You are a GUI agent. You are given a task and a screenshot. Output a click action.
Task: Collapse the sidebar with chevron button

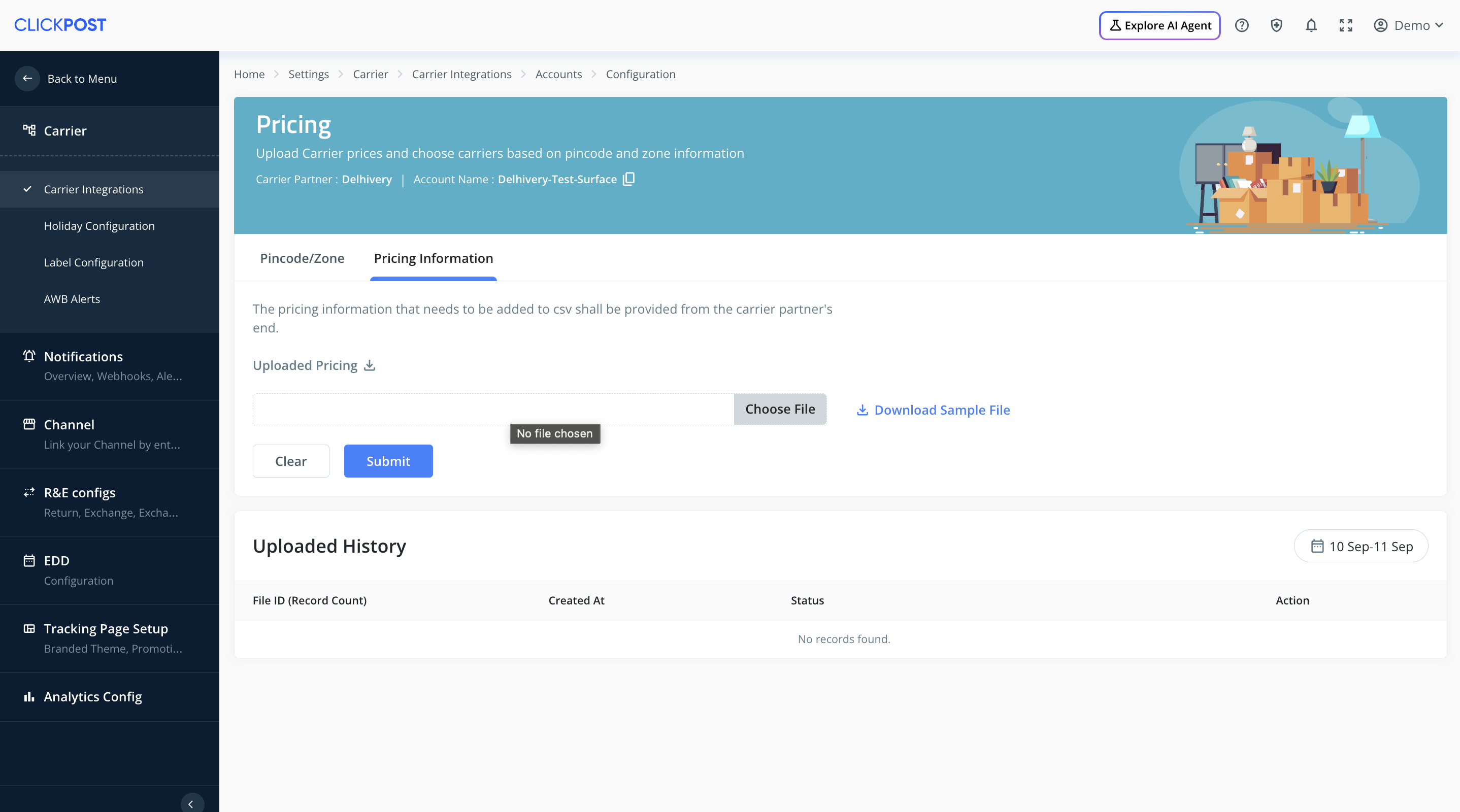pyautogui.click(x=191, y=803)
